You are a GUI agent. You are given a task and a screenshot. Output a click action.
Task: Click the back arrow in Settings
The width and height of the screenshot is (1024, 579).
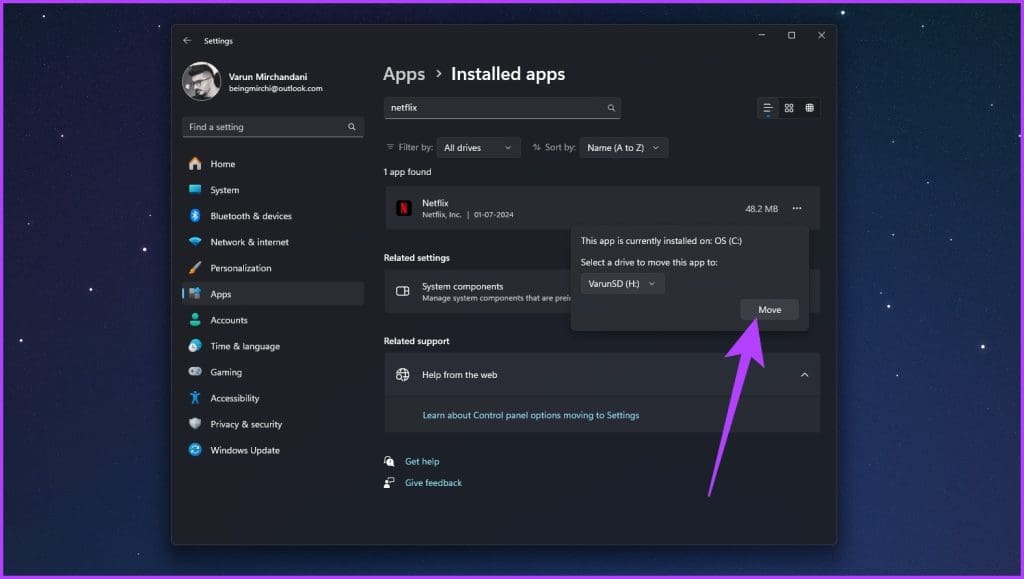click(x=187, y=40)
